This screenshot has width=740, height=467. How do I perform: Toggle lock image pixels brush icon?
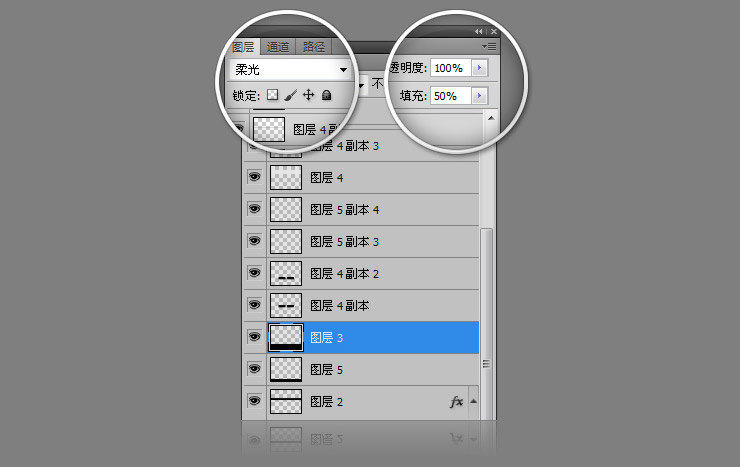pos(290,96)
